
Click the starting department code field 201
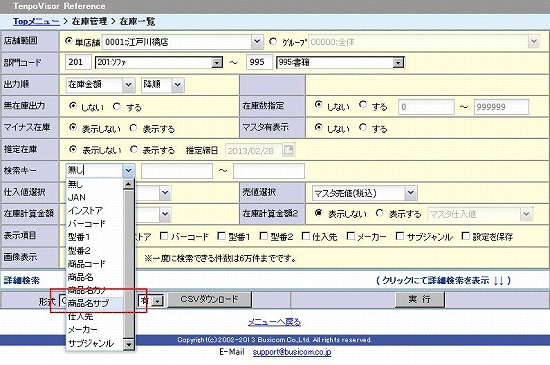point(78,62)
